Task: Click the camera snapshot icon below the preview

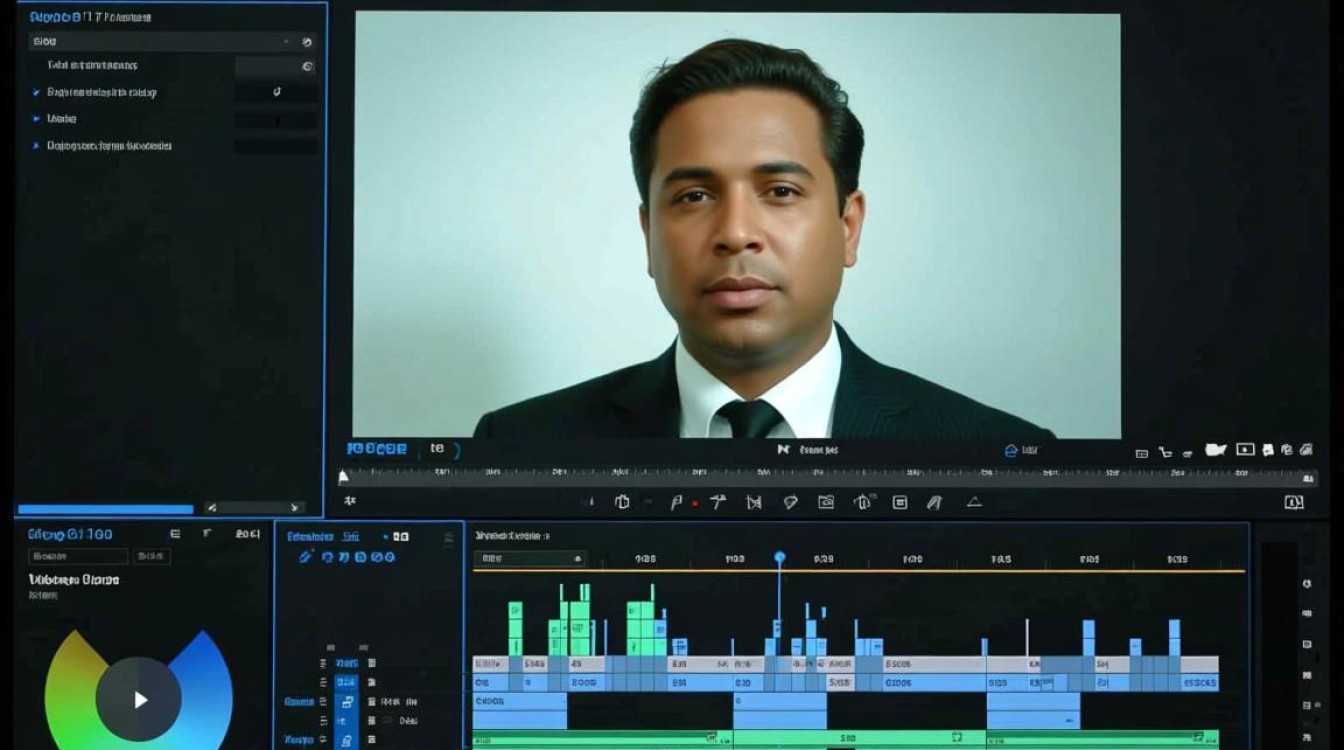Action: (x=826, y=502)
